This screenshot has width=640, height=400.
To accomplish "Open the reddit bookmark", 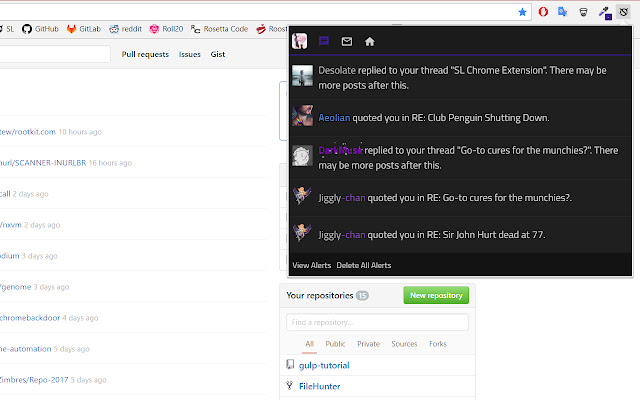I will pyautogui.click(x=125, y=29).
